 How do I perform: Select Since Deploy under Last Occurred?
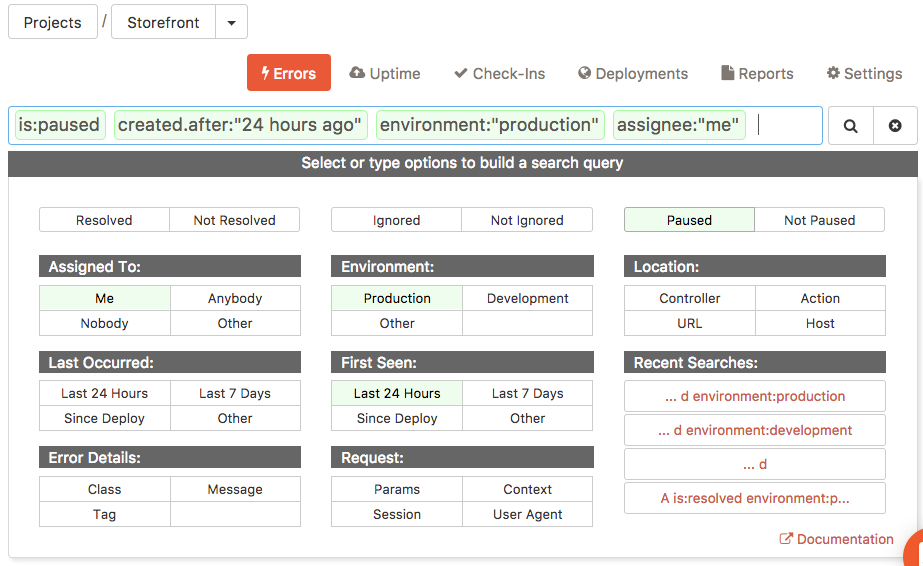[105, 418]
